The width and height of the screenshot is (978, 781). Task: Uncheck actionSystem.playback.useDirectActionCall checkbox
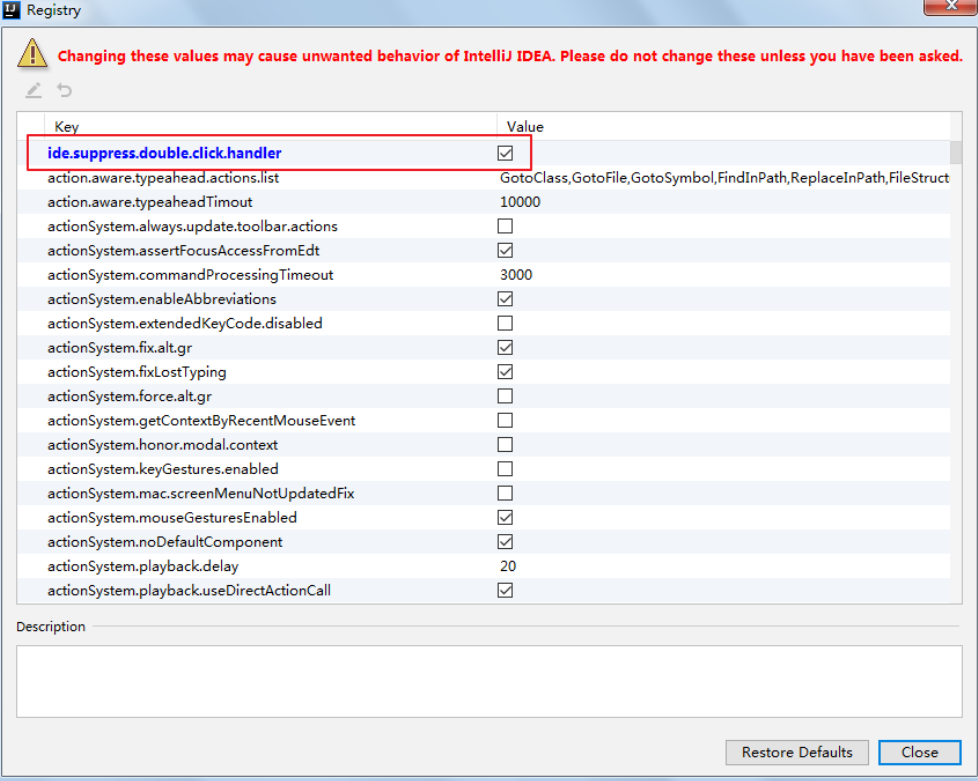coord(505,590)
